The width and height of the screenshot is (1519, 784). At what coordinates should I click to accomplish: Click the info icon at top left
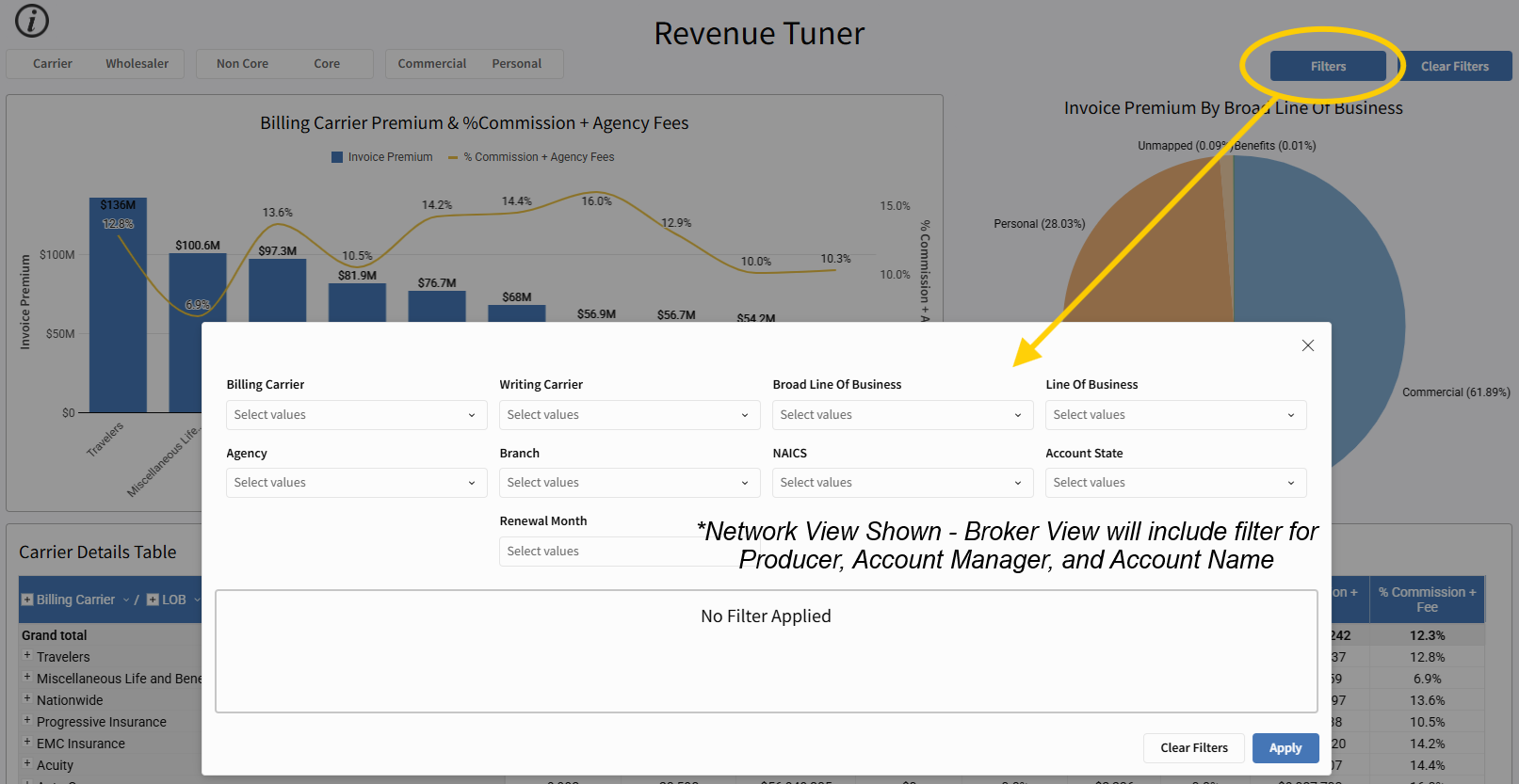[32, 21]
